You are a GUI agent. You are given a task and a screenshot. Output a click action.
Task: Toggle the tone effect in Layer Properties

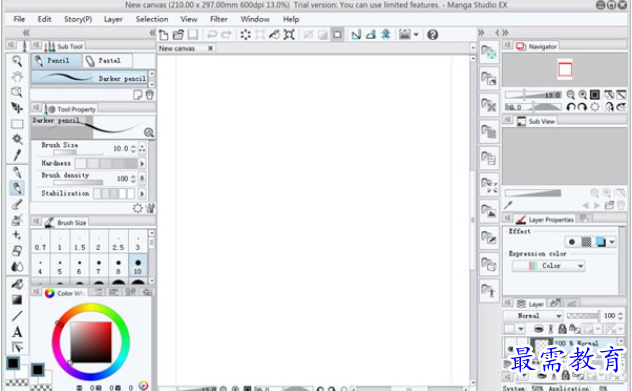click(586, 242)
